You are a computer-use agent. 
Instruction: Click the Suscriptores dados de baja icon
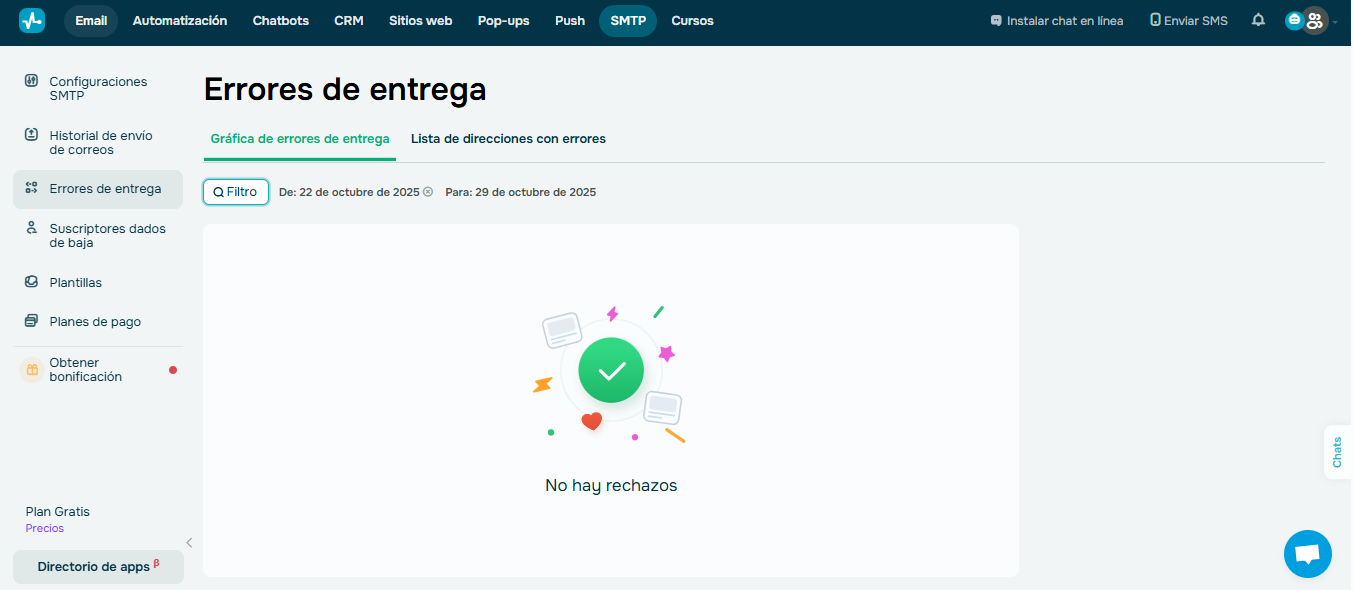pos(33,228)
